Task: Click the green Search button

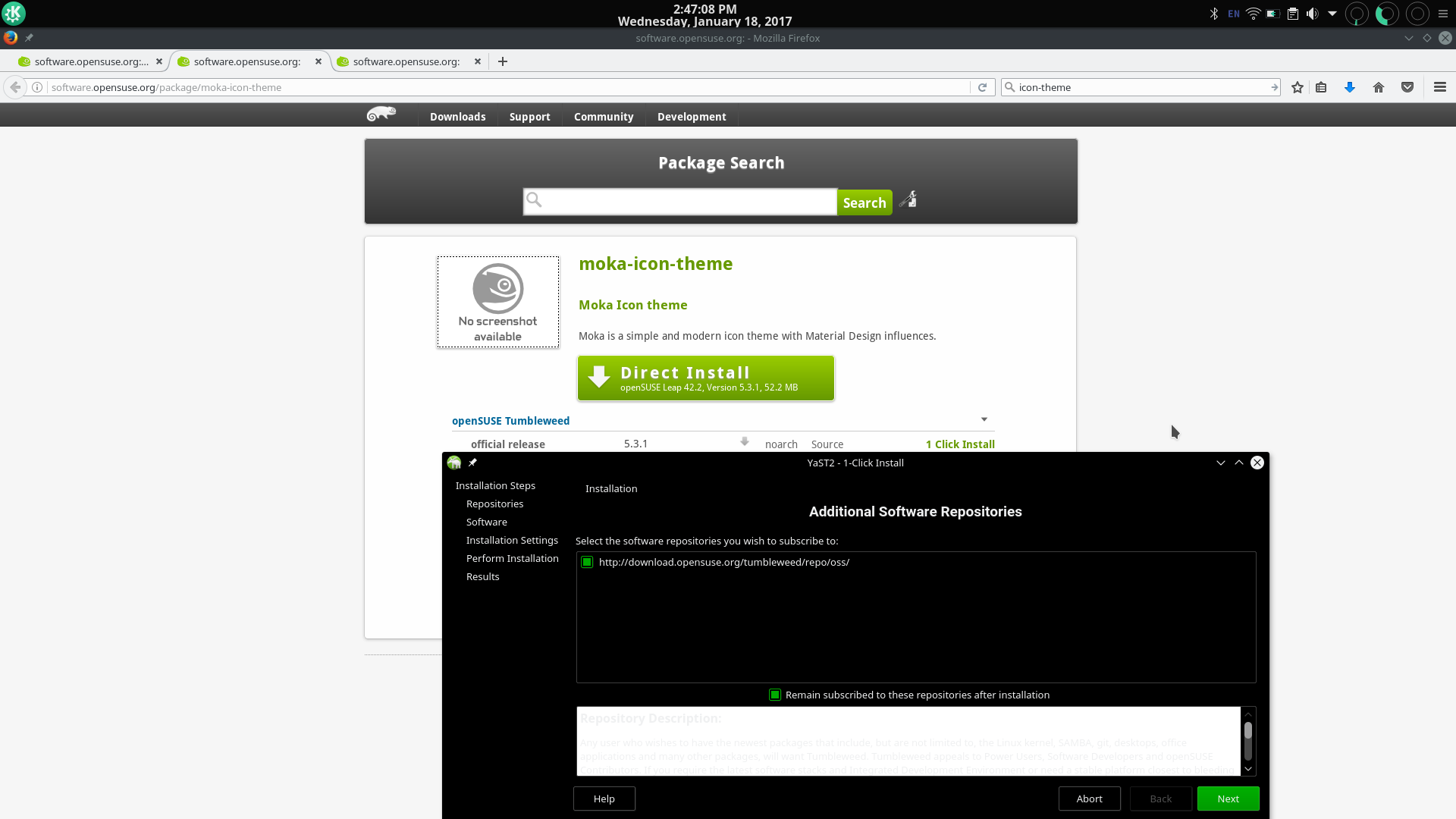Action: [x=864, y=202]
